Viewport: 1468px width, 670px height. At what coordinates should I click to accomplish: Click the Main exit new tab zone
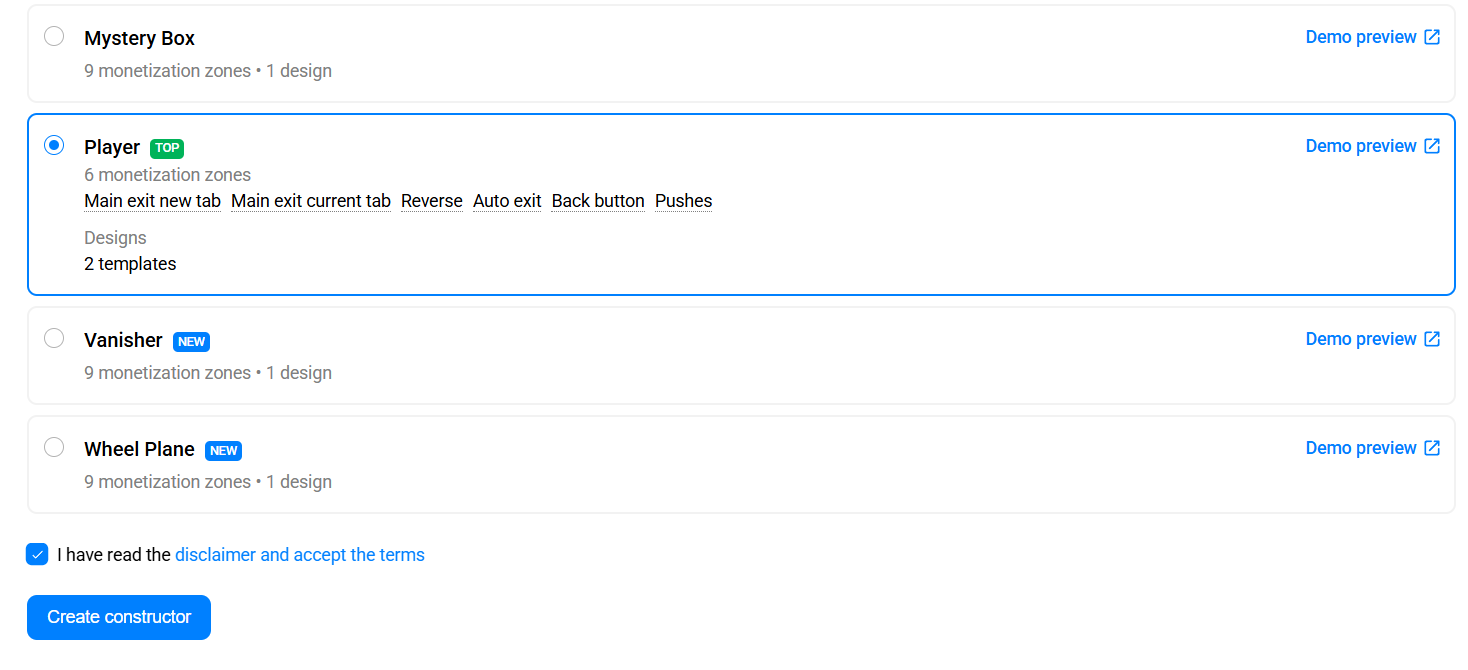click(152, 201)
